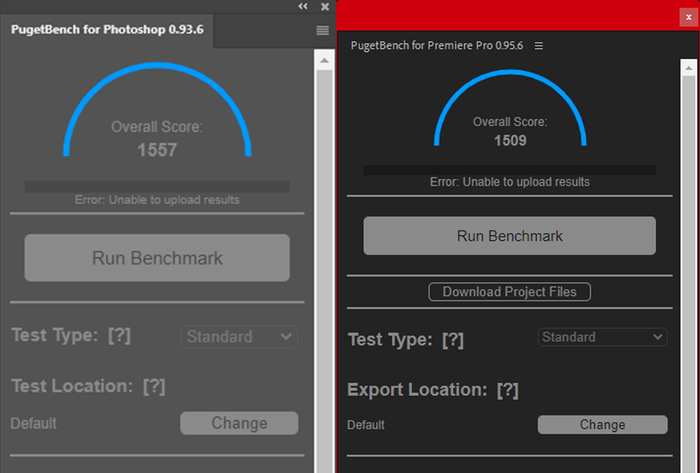Close the Photoshop PugetBench panel

point(325,6)
